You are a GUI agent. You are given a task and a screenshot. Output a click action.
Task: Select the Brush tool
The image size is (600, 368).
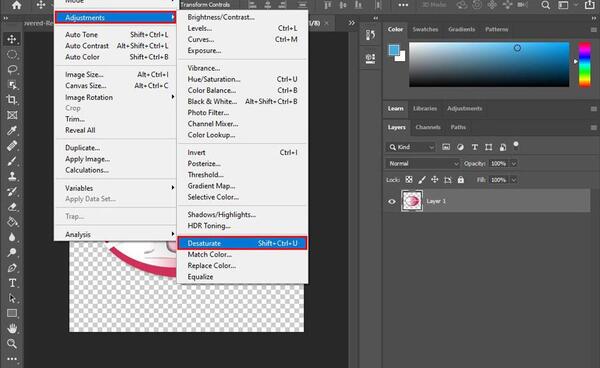(x=12, y=161)
